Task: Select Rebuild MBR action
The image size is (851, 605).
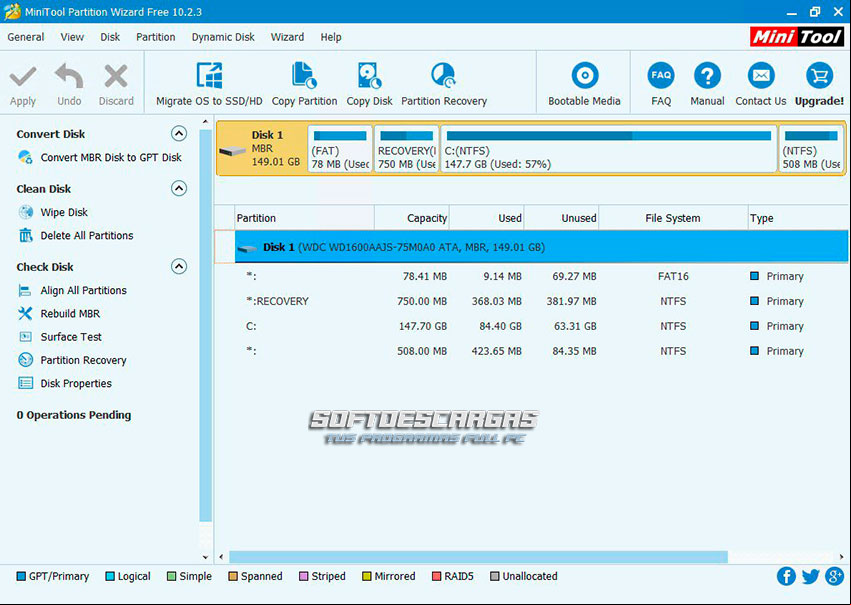Action: (x=59, y=314)
